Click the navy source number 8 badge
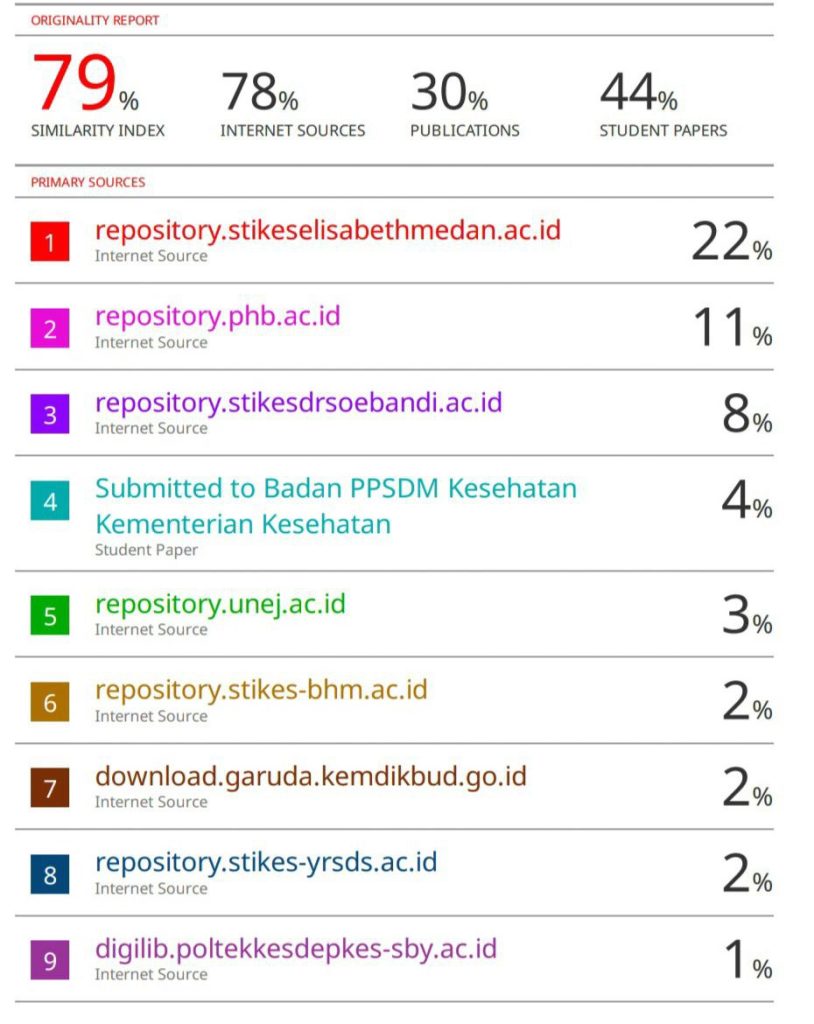 click(x=50, y=874)
